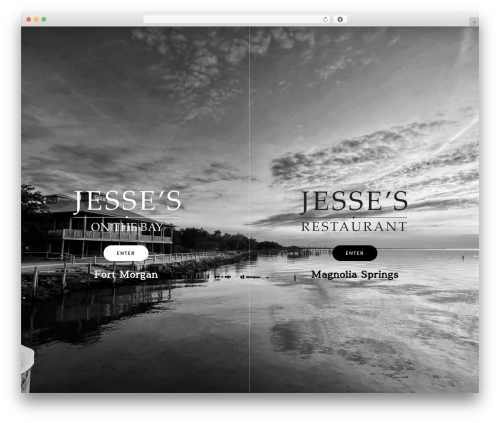The width and height of the screenshot is (500, 423).
Task: Click the black ENTER button for Magnolia Springs
Action: [355, 253]
